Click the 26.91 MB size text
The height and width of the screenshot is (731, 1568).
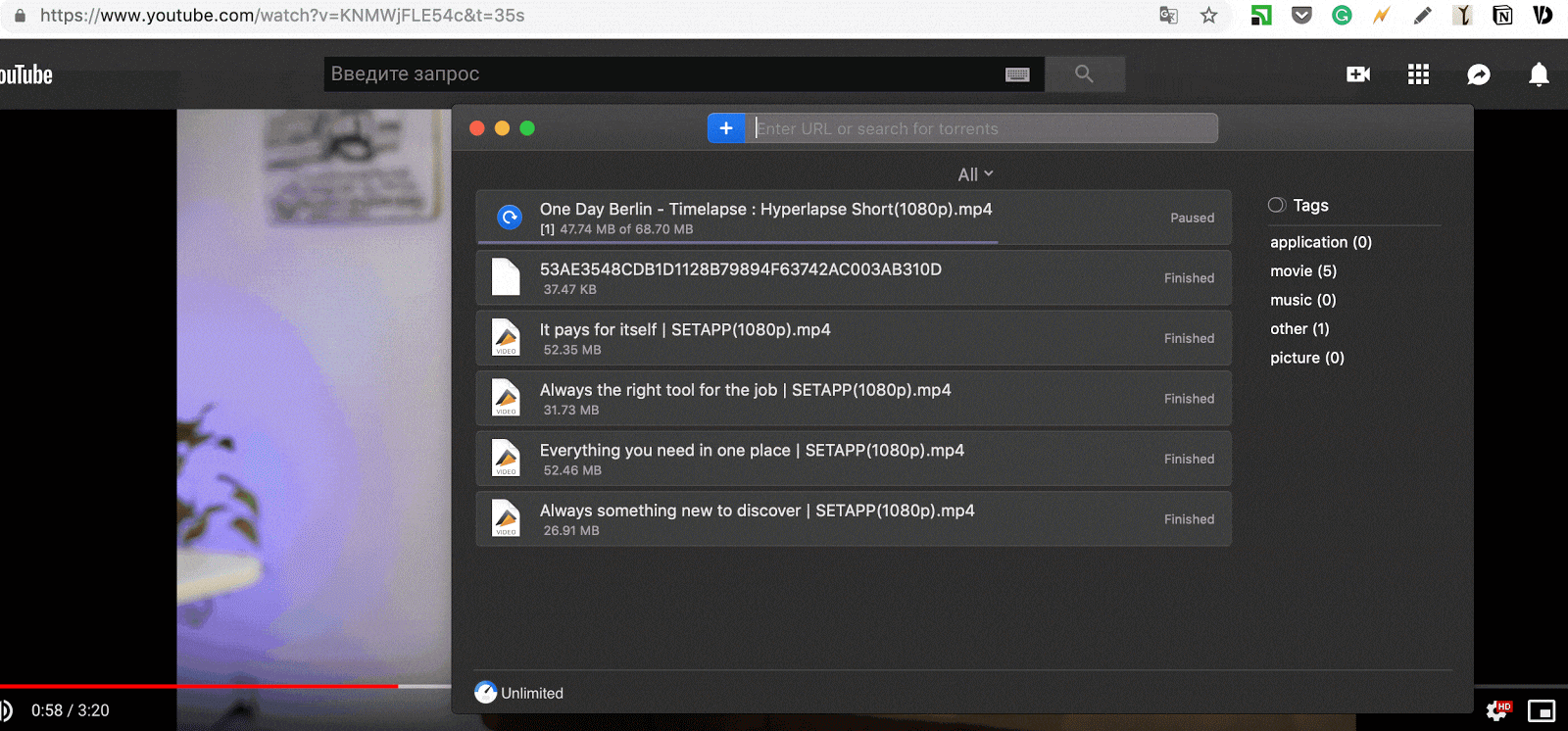pos(571,530)
